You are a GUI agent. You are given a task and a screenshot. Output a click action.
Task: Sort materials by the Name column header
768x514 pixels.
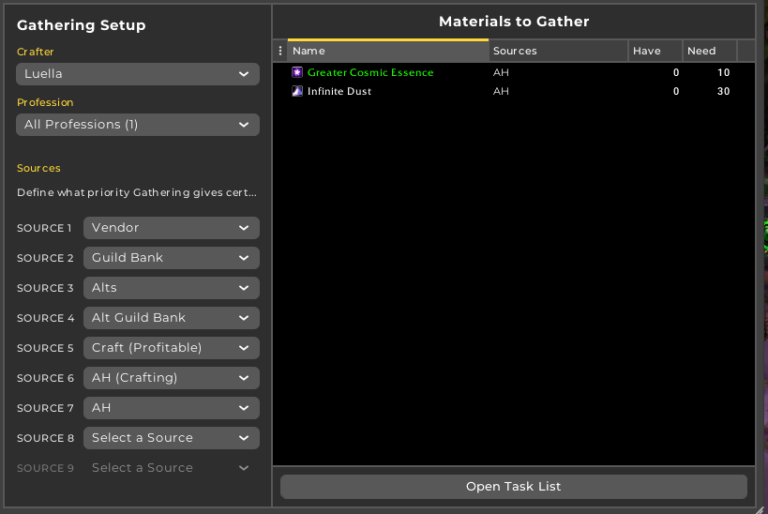point(388,51)
